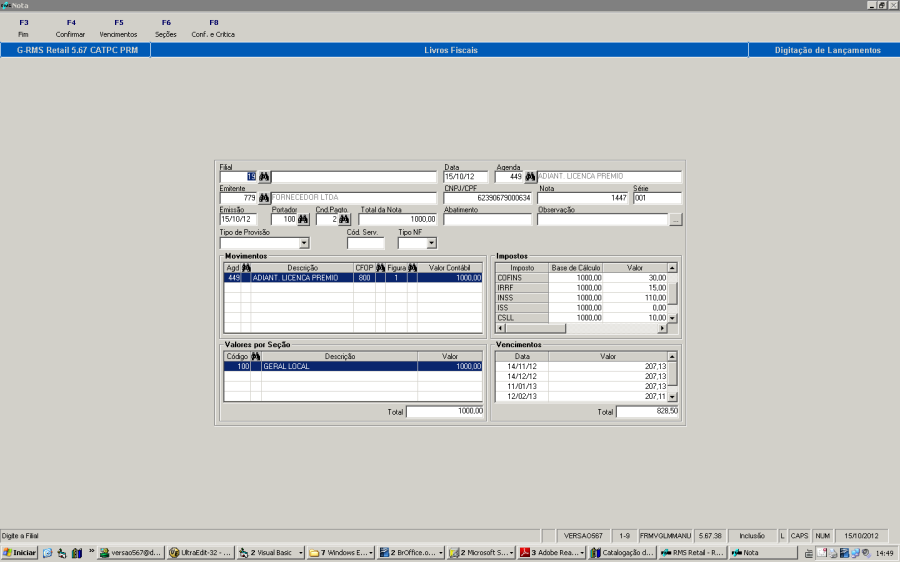Click the Abatimento input field
The image size is (900, 562).
pos(488,219)
